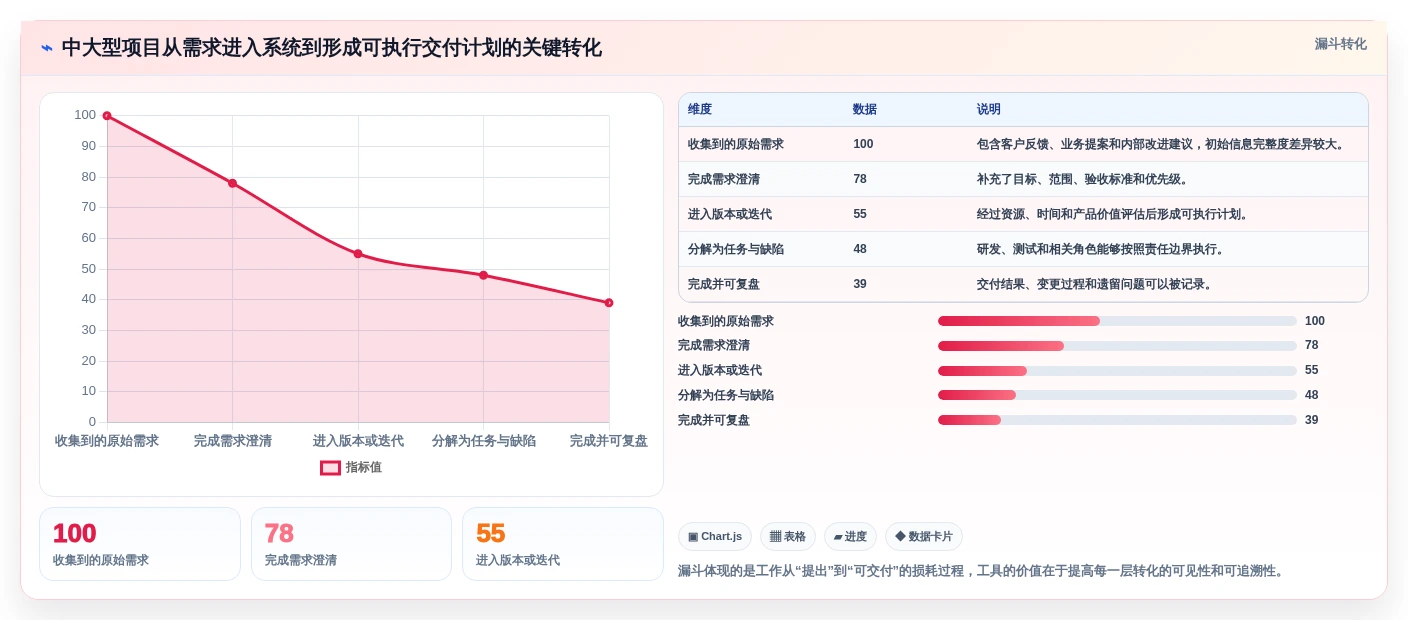This screenshot has width=1408, height=620.
Task: Click the table value 48
Action: point(860,249)
